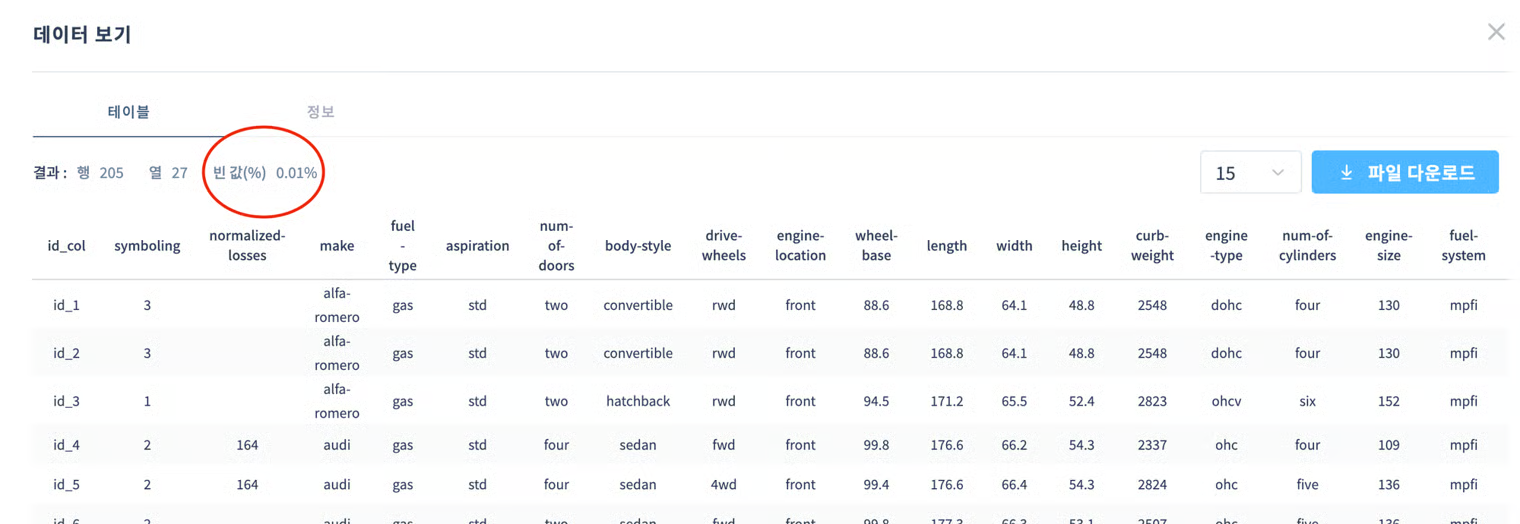Expand the rows-per-page dropdown showing 15
1520x524 pixels.
1249,173
